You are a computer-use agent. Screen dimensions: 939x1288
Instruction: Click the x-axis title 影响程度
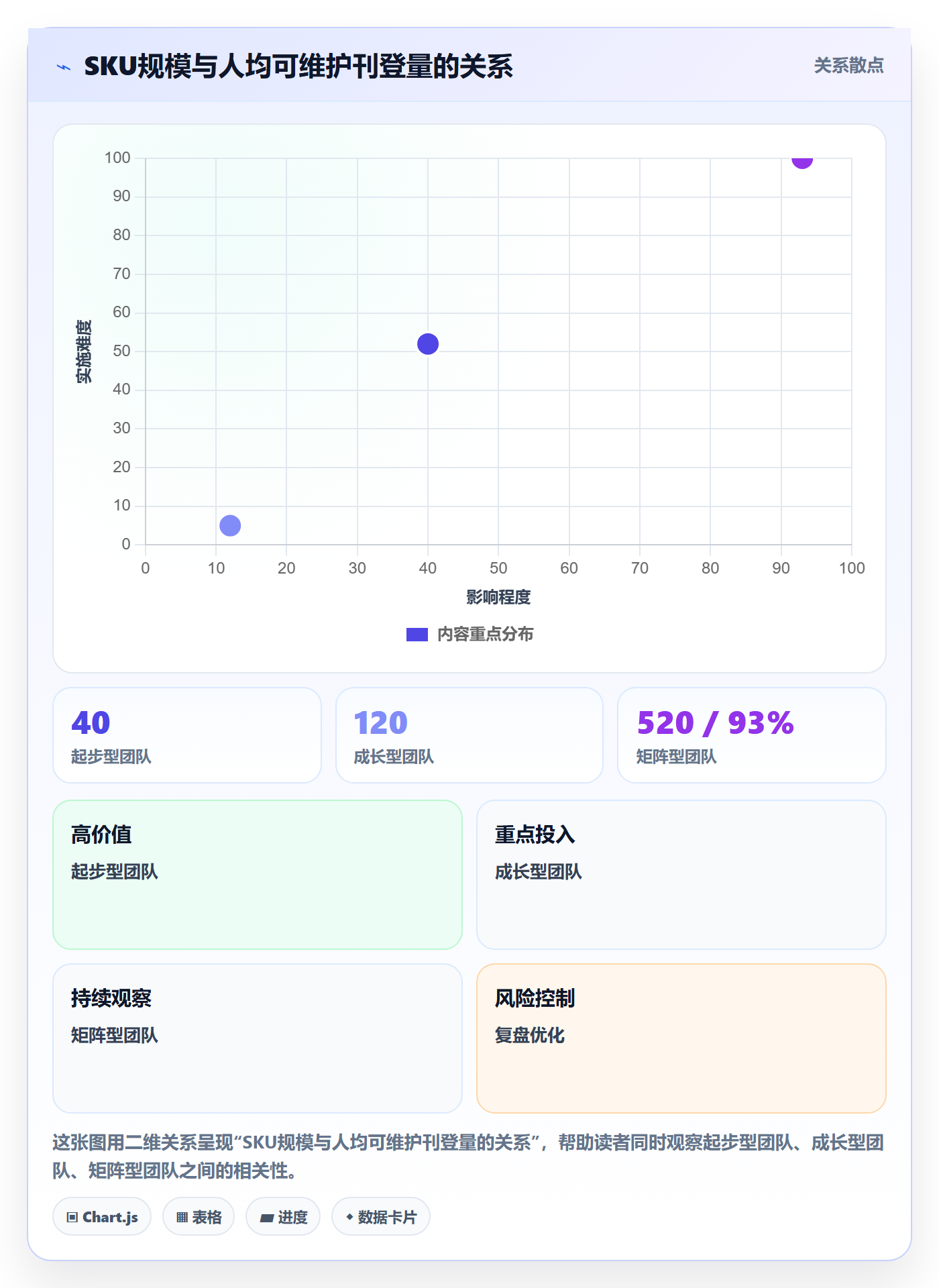[498, 597]
